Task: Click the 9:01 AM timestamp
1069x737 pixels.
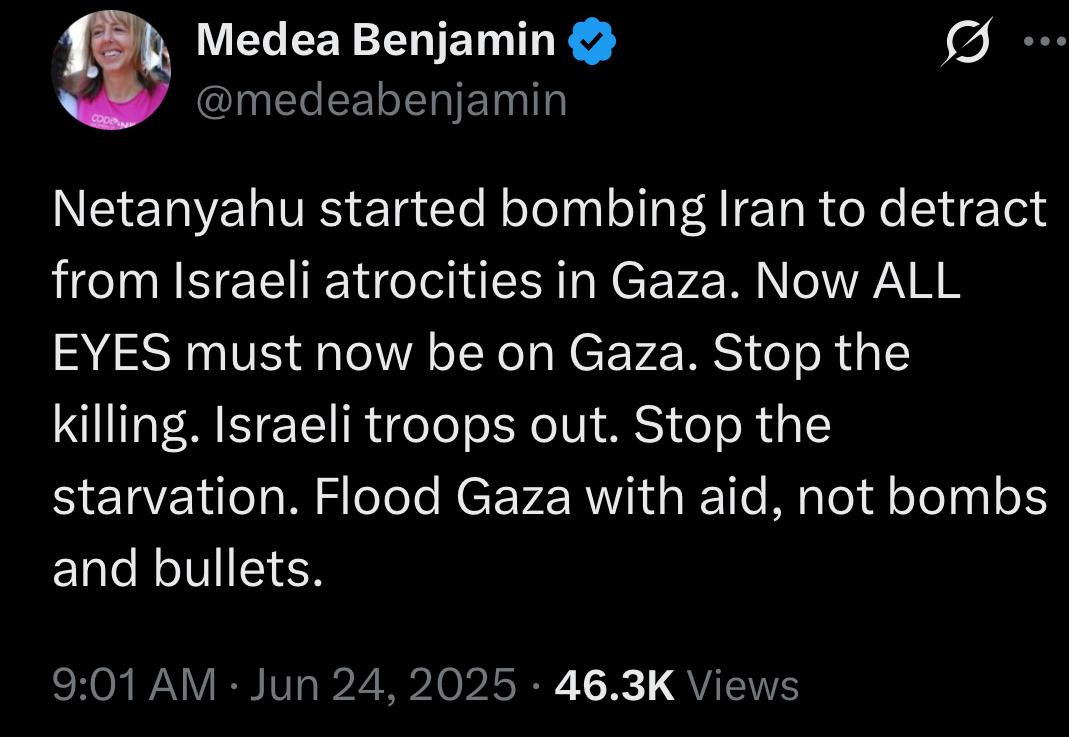Action: 134,685
